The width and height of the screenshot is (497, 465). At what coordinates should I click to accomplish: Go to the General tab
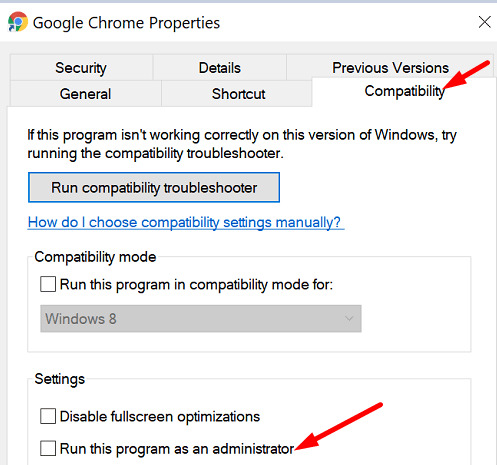[85, 94]
